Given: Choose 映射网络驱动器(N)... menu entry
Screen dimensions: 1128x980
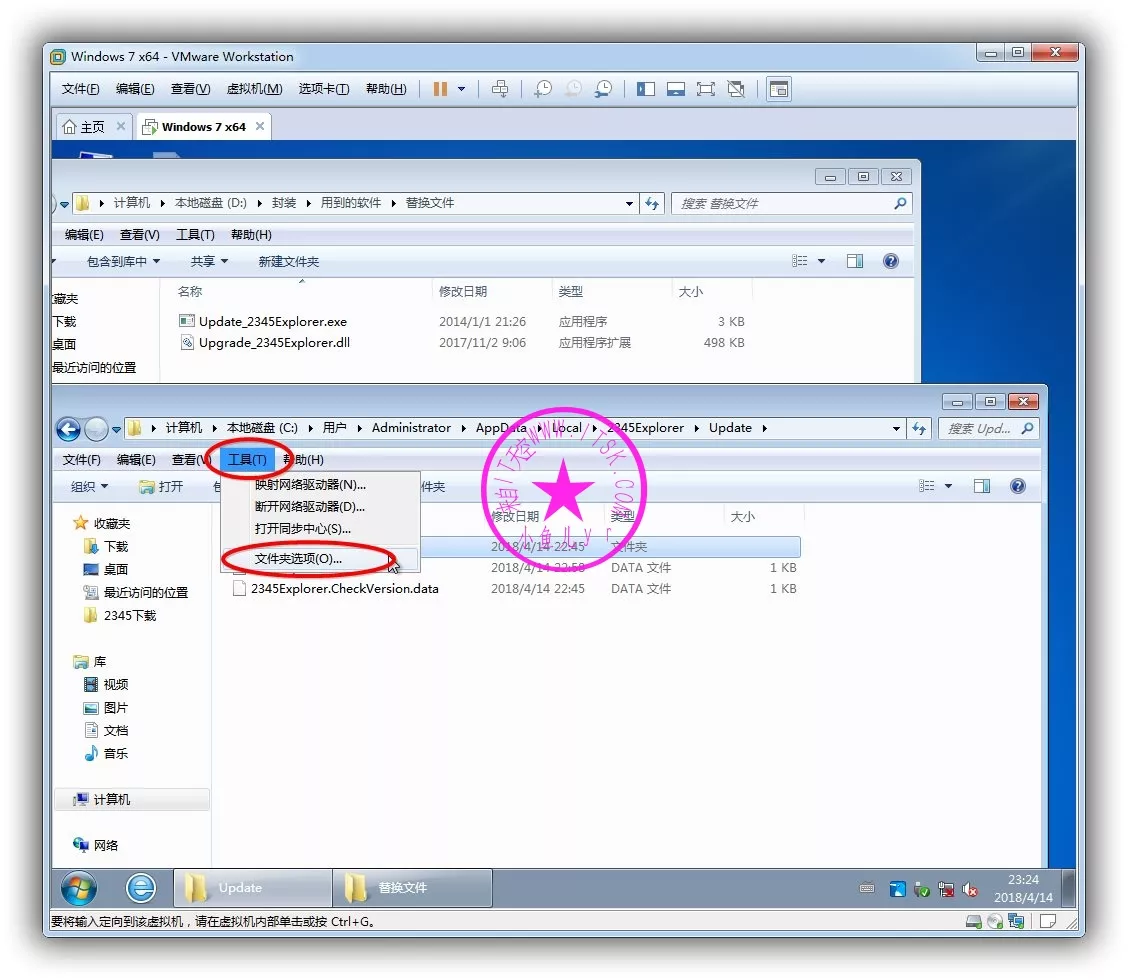Looking at the screenshot, I should point(310,485).
